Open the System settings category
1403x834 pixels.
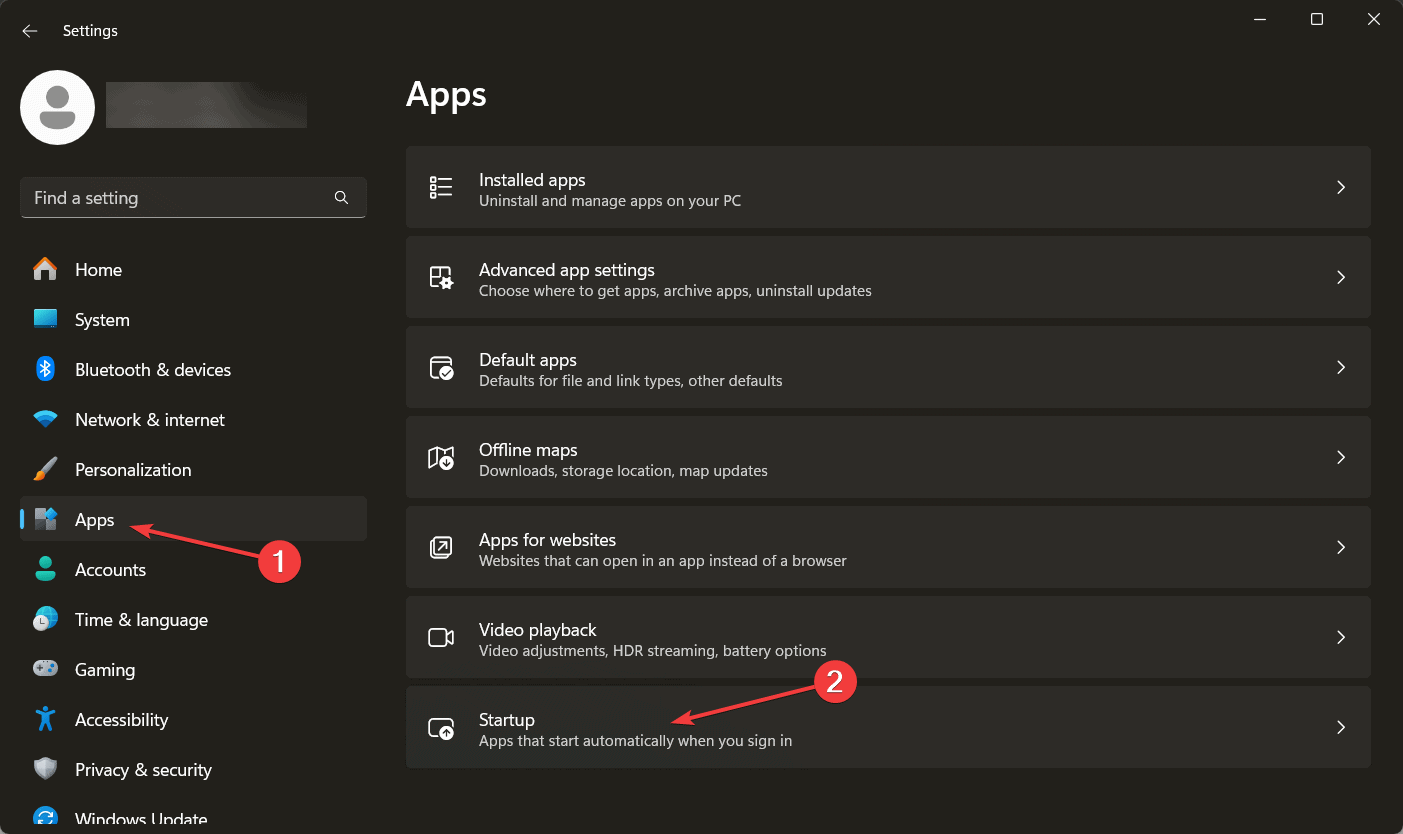pyautogui.click(x=193, y=320)
